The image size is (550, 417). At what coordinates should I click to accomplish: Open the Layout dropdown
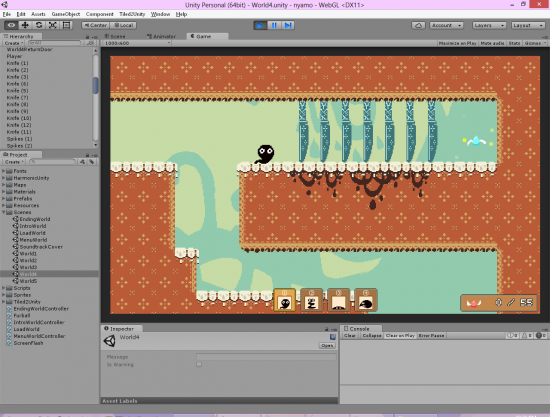528,25
